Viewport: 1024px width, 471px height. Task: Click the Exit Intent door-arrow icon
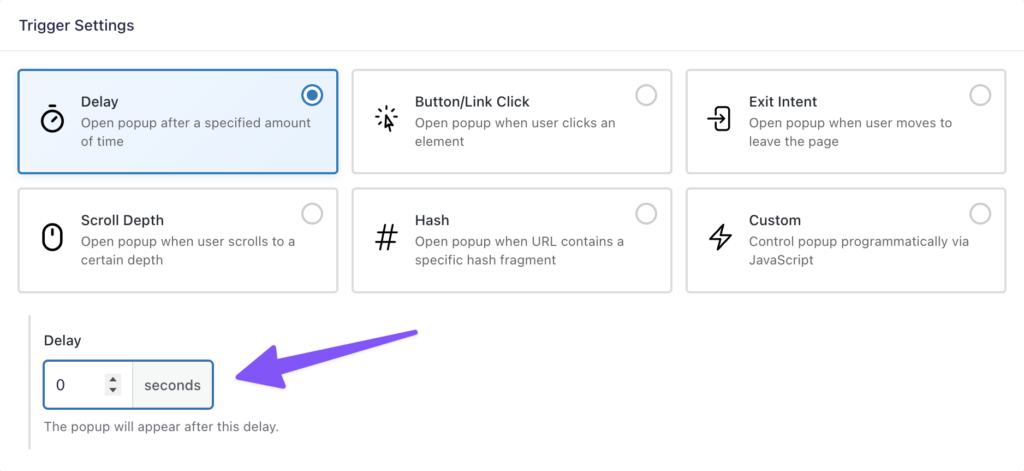click(719, 120)
